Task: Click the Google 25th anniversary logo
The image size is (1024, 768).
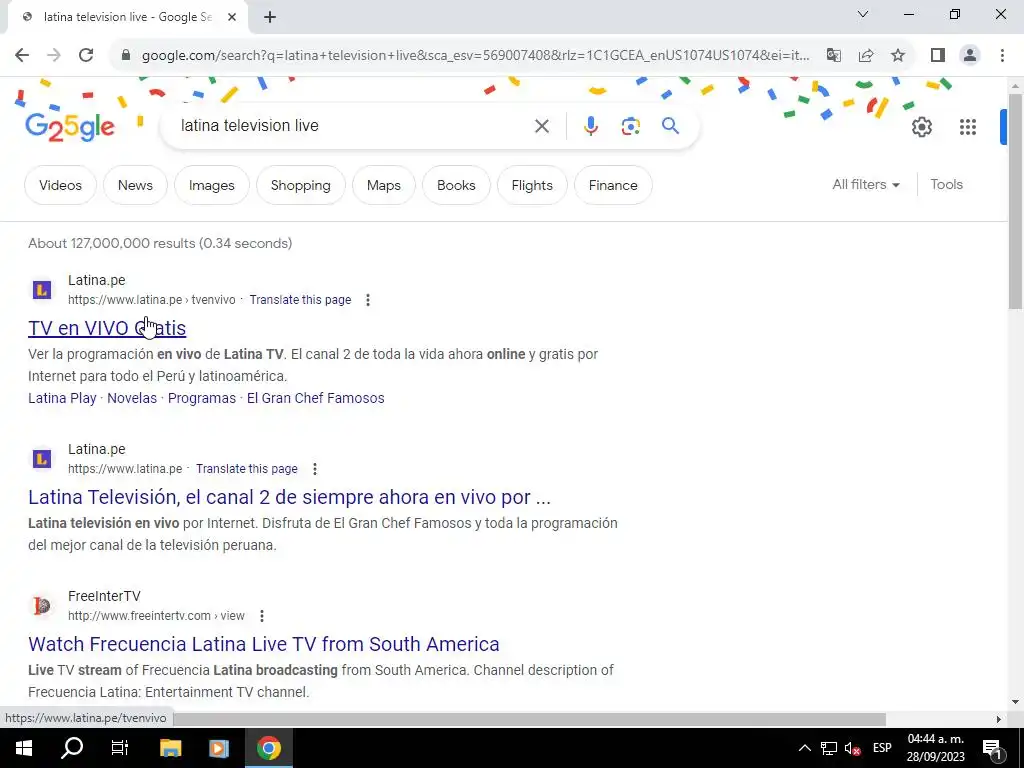Action: [69, 127]
